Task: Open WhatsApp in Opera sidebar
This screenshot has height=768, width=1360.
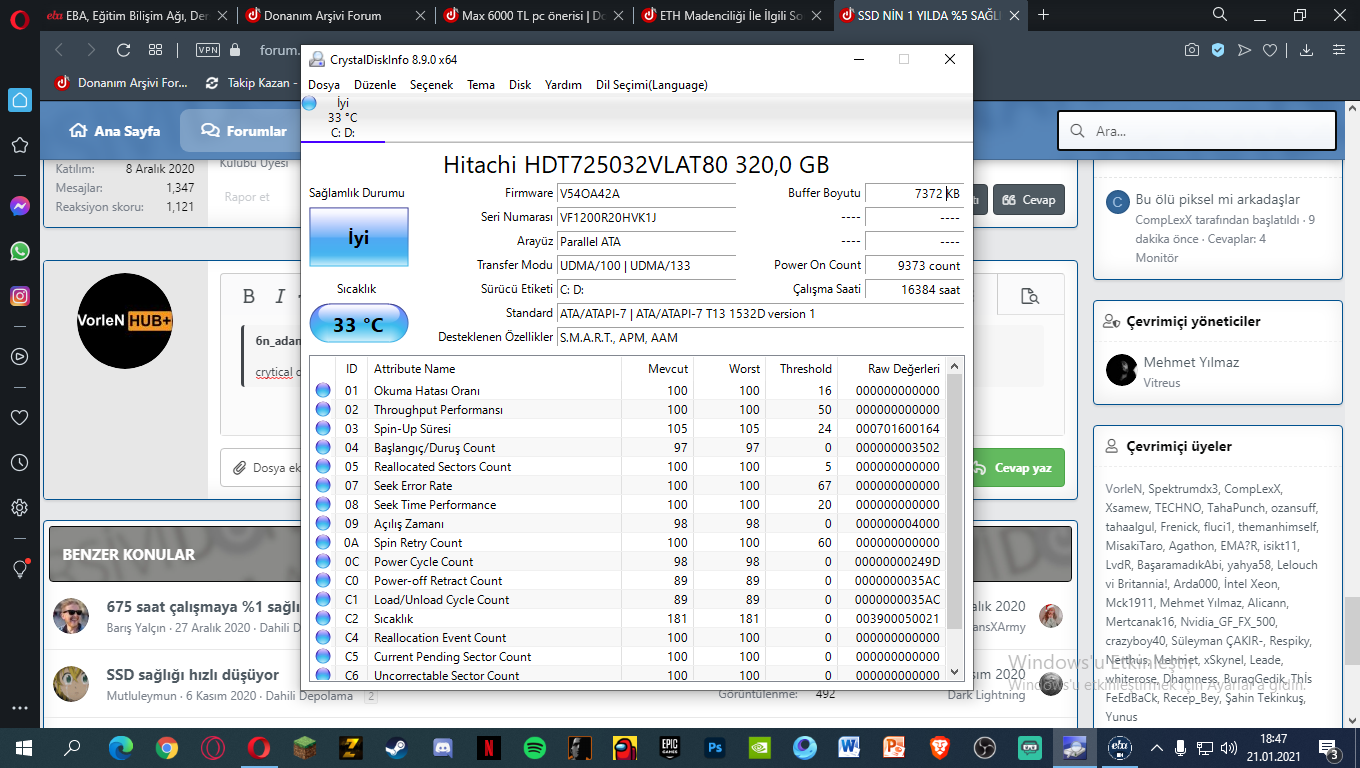Action: [19, 251]
